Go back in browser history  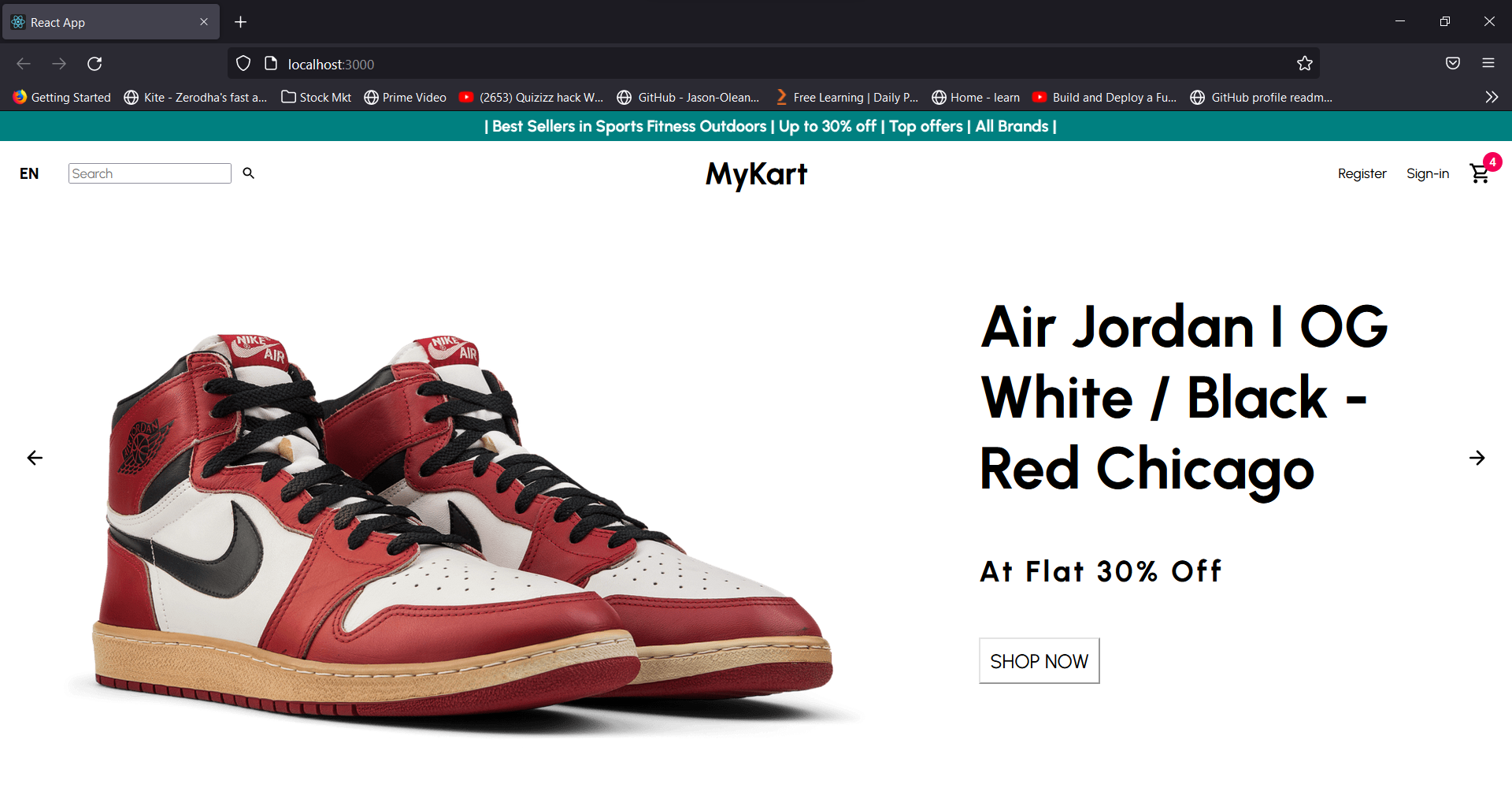(24, 64)
